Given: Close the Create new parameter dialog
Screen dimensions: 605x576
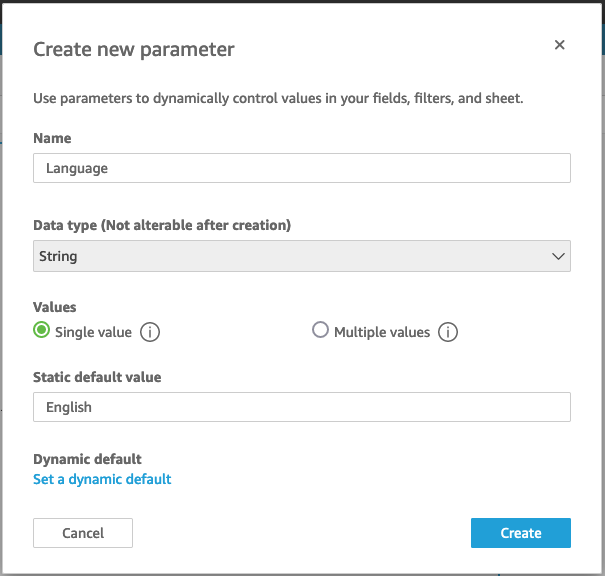Looking at the screenshot, I should click(x=560, y=45).
